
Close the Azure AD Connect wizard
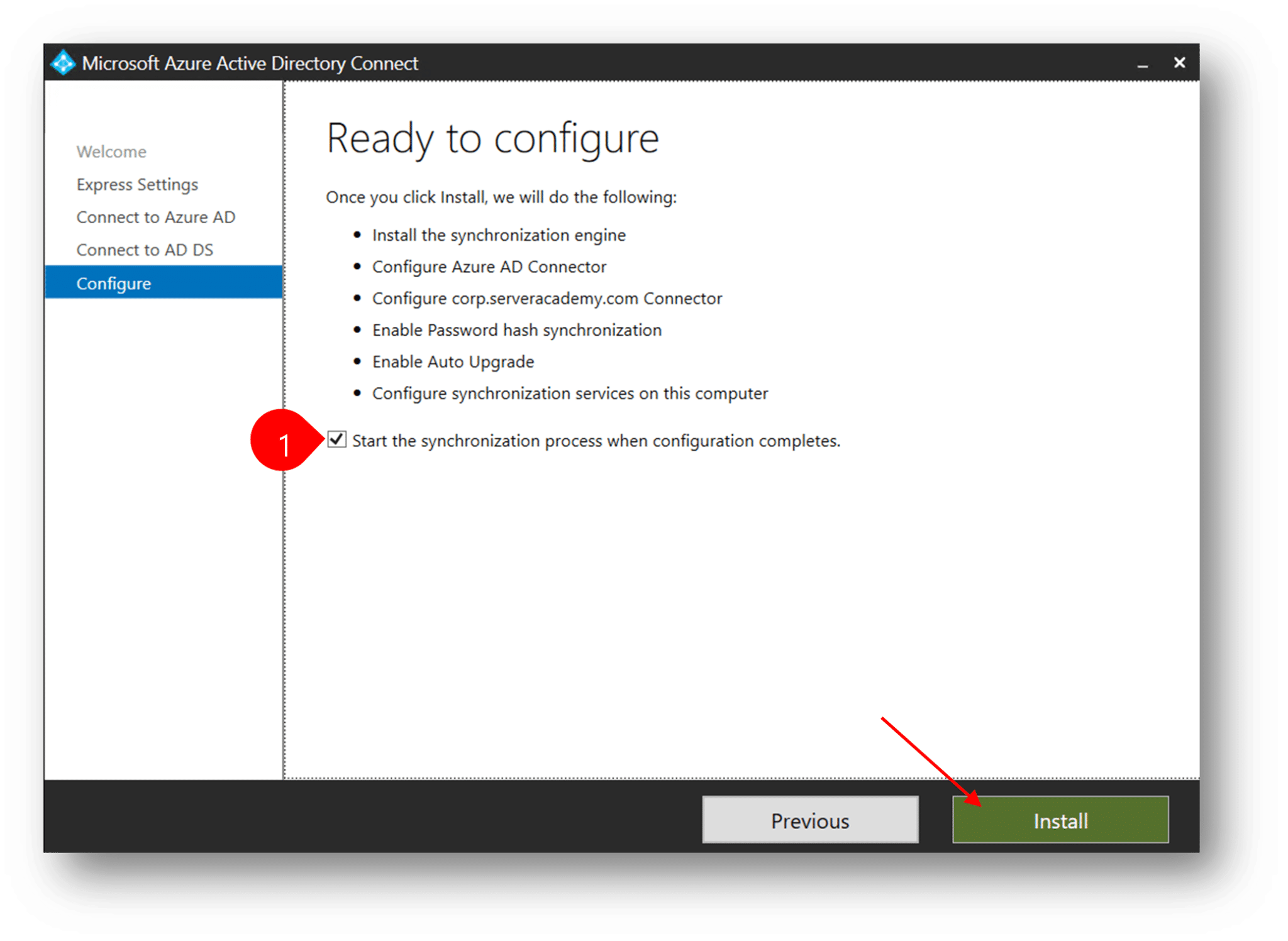pos(1180,63)
